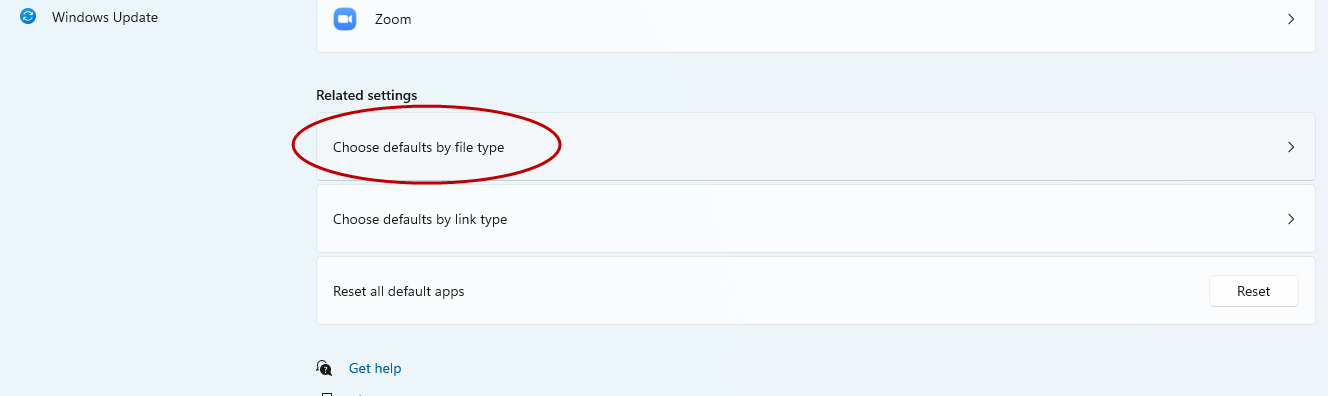Open Choose defaults by file type
The height and width of the screenshot is (396, 1328).
(816, 147)
